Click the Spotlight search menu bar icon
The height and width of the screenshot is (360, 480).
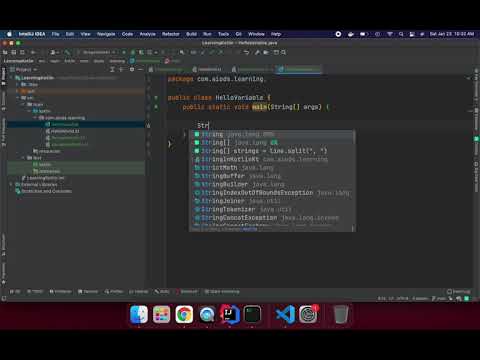401,34
